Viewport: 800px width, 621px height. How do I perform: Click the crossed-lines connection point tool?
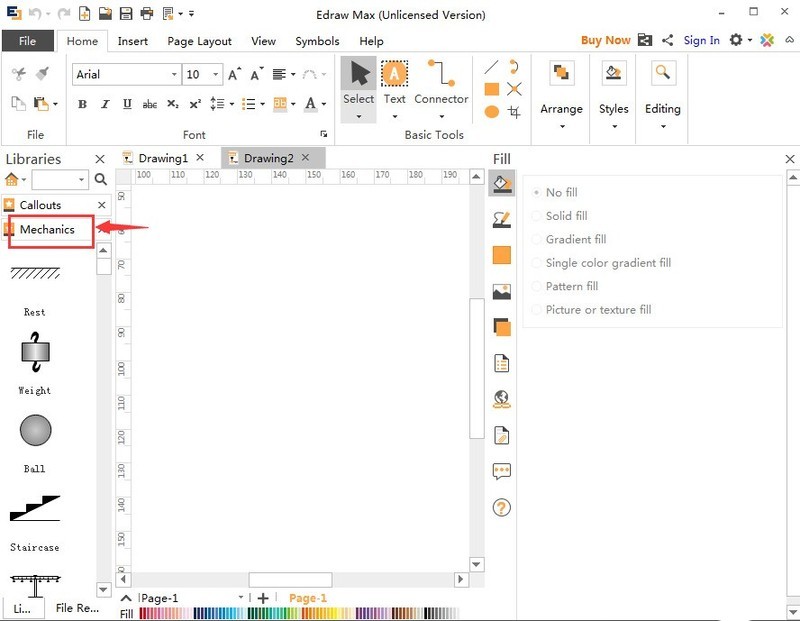[514, 89]
